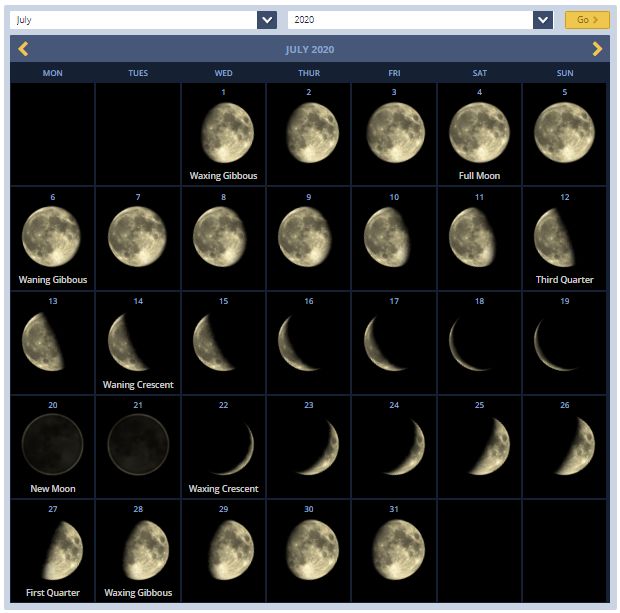Click the date number 15
Viewport: 620px width, 613px height.
(223, 301)
